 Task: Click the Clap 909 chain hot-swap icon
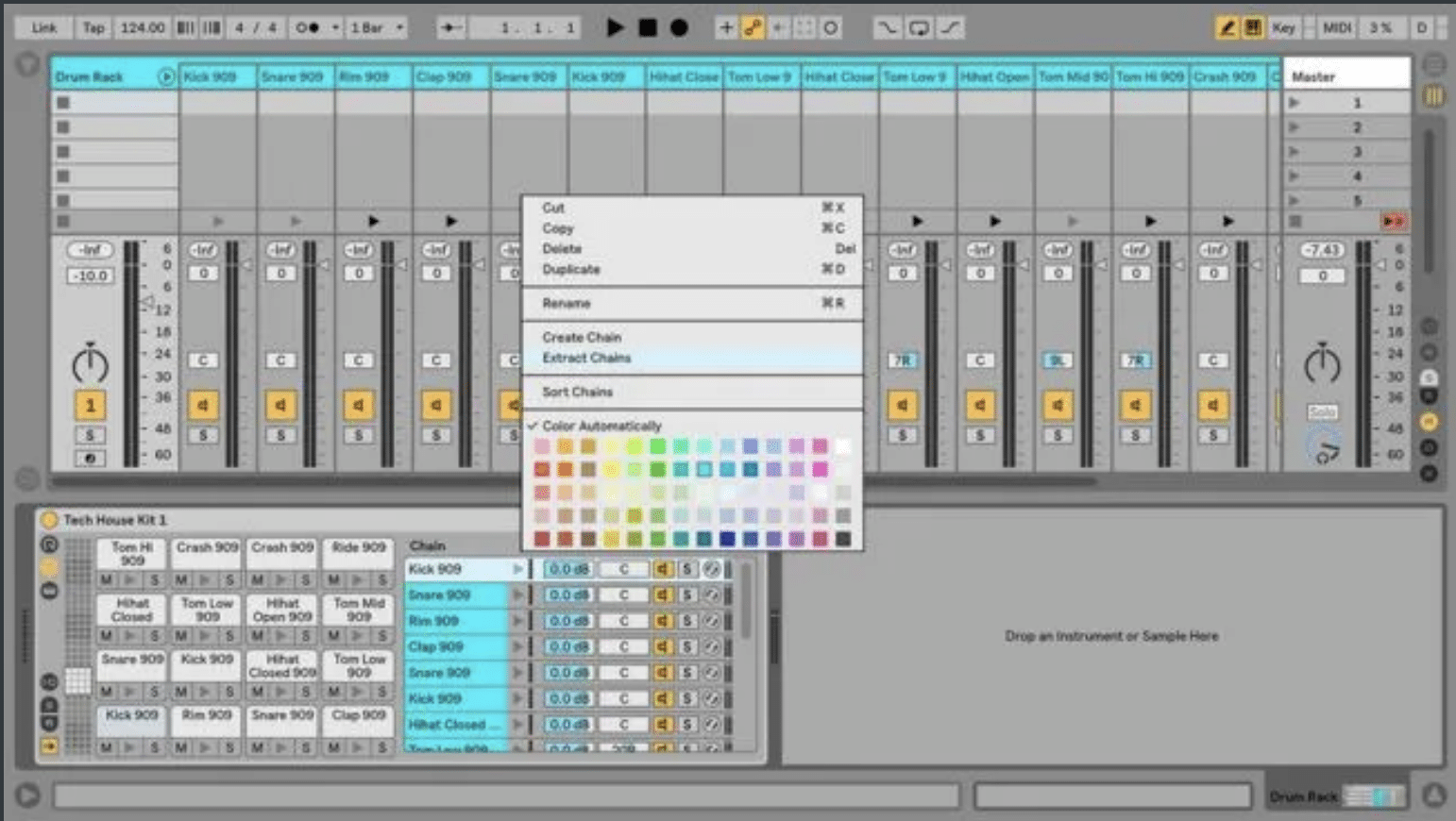[712, 646]
